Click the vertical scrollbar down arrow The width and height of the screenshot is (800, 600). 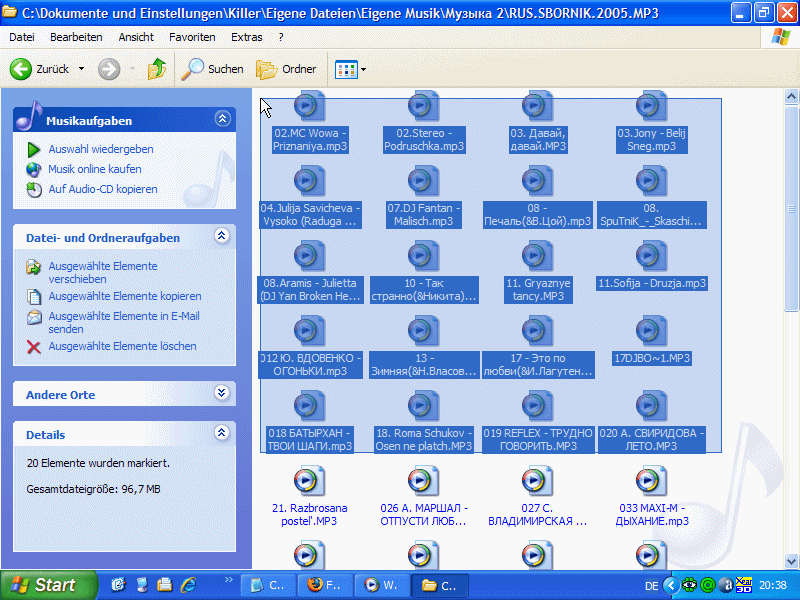coord(792,561)
